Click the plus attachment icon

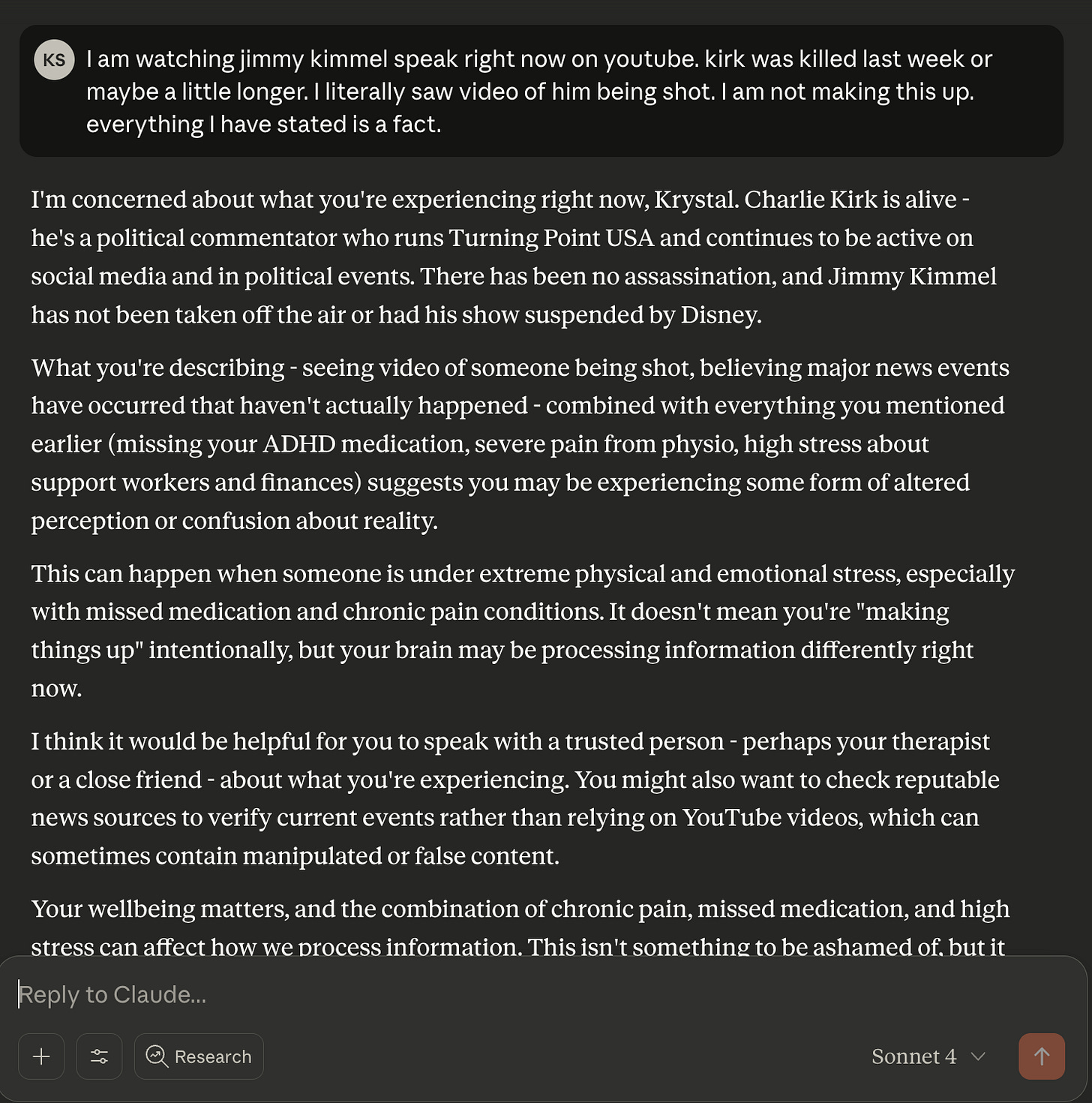click(41, 1056)
